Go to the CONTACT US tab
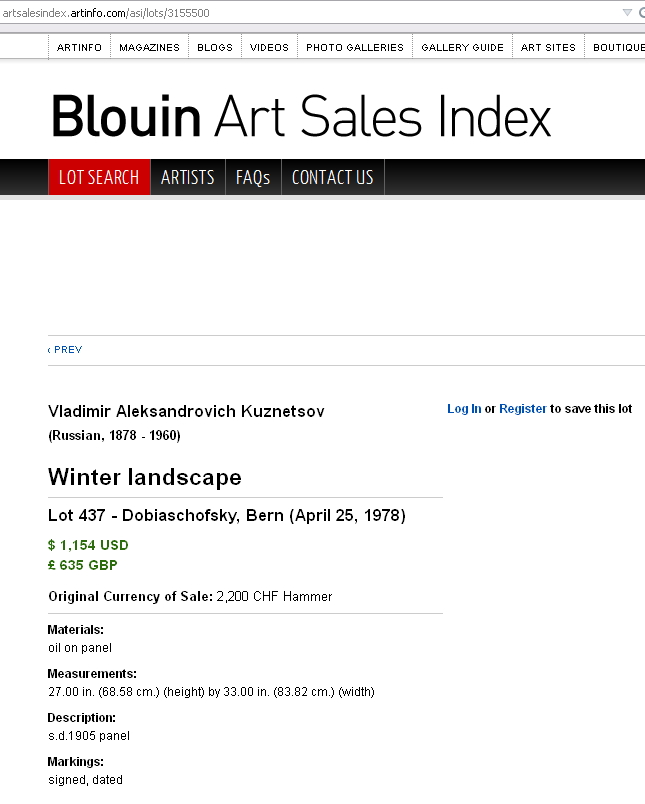645x804 pixels. [x=332, y=177]
